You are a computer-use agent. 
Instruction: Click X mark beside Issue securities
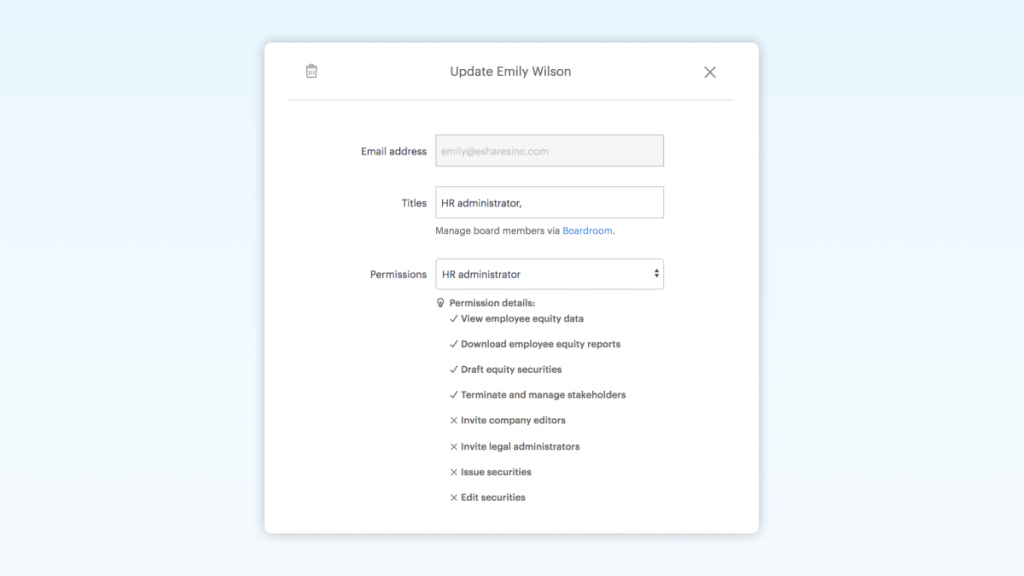[x=454, y=472]
